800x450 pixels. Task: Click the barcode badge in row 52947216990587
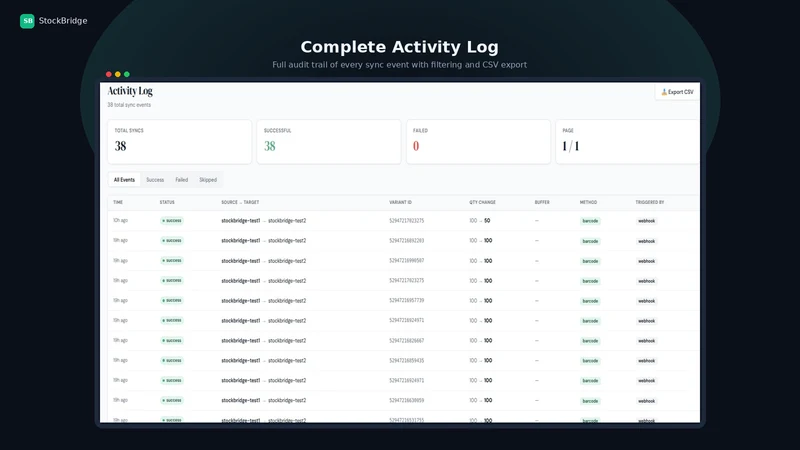pyautogui.click(x=590, y=261)
